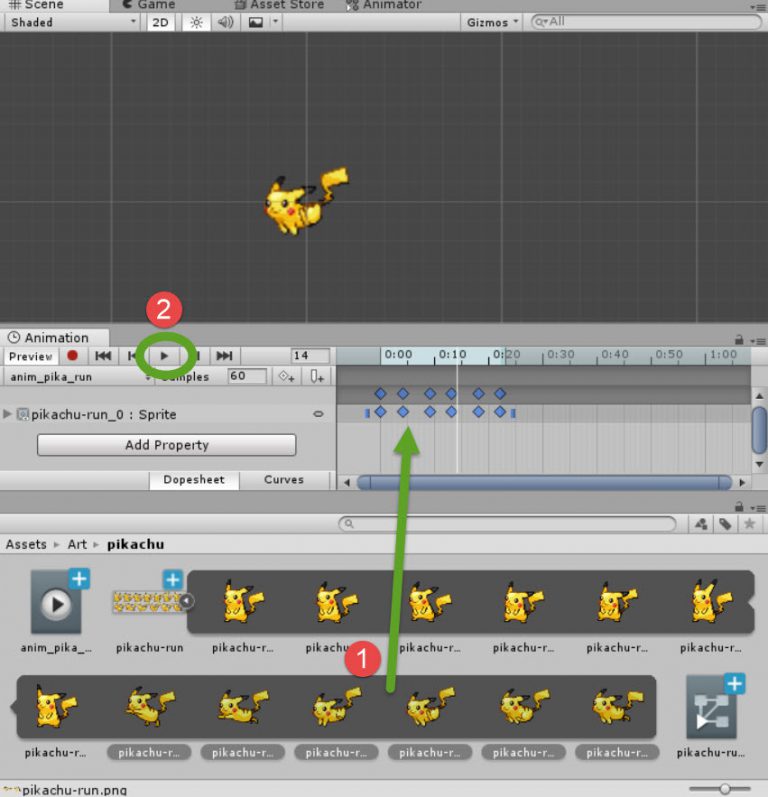Select the pikachu-run spritesheet asset

(149, 610)
